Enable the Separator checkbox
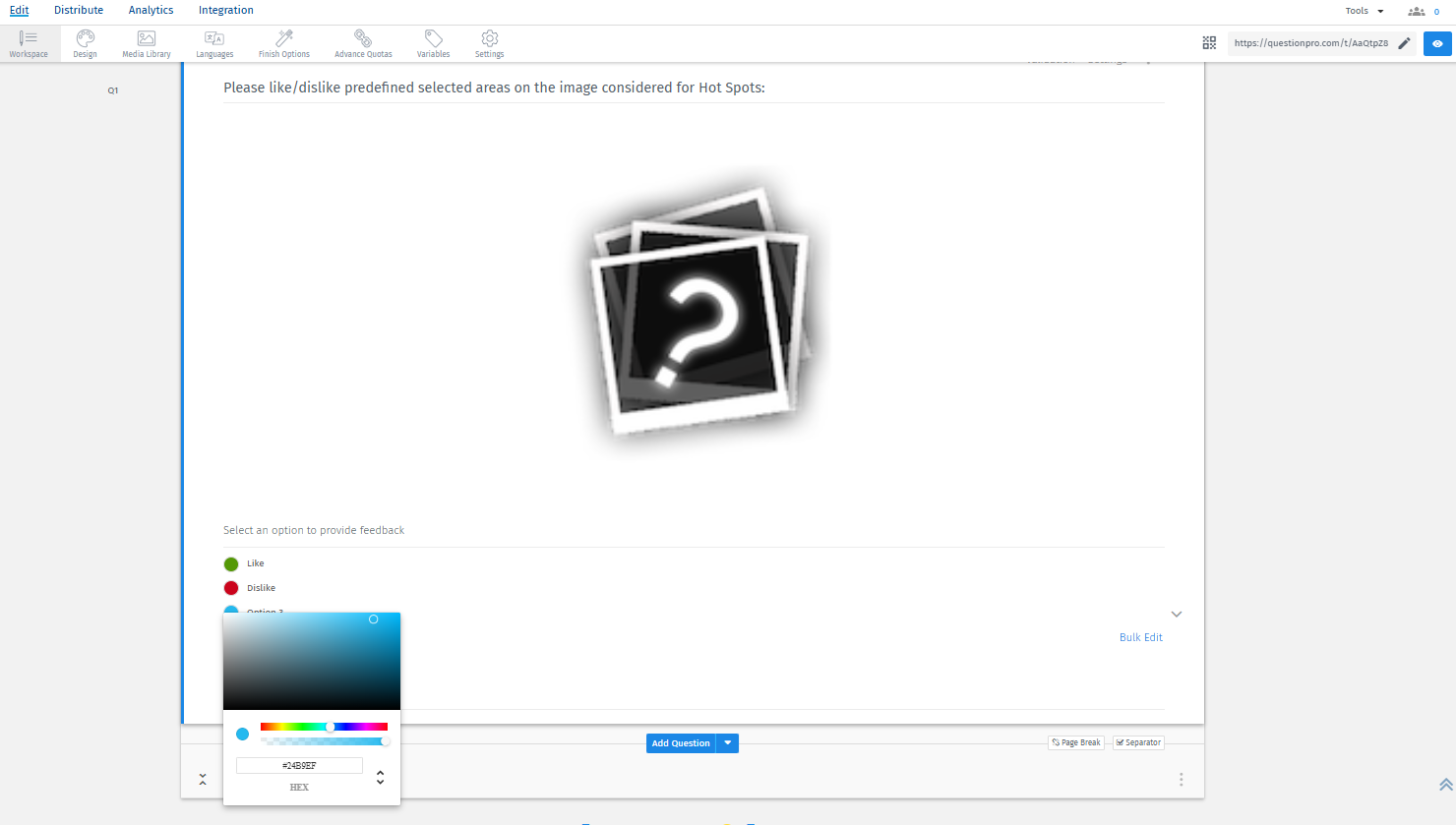The width and height of the screenshot is (1456, 825). [x=1138, y=742]
